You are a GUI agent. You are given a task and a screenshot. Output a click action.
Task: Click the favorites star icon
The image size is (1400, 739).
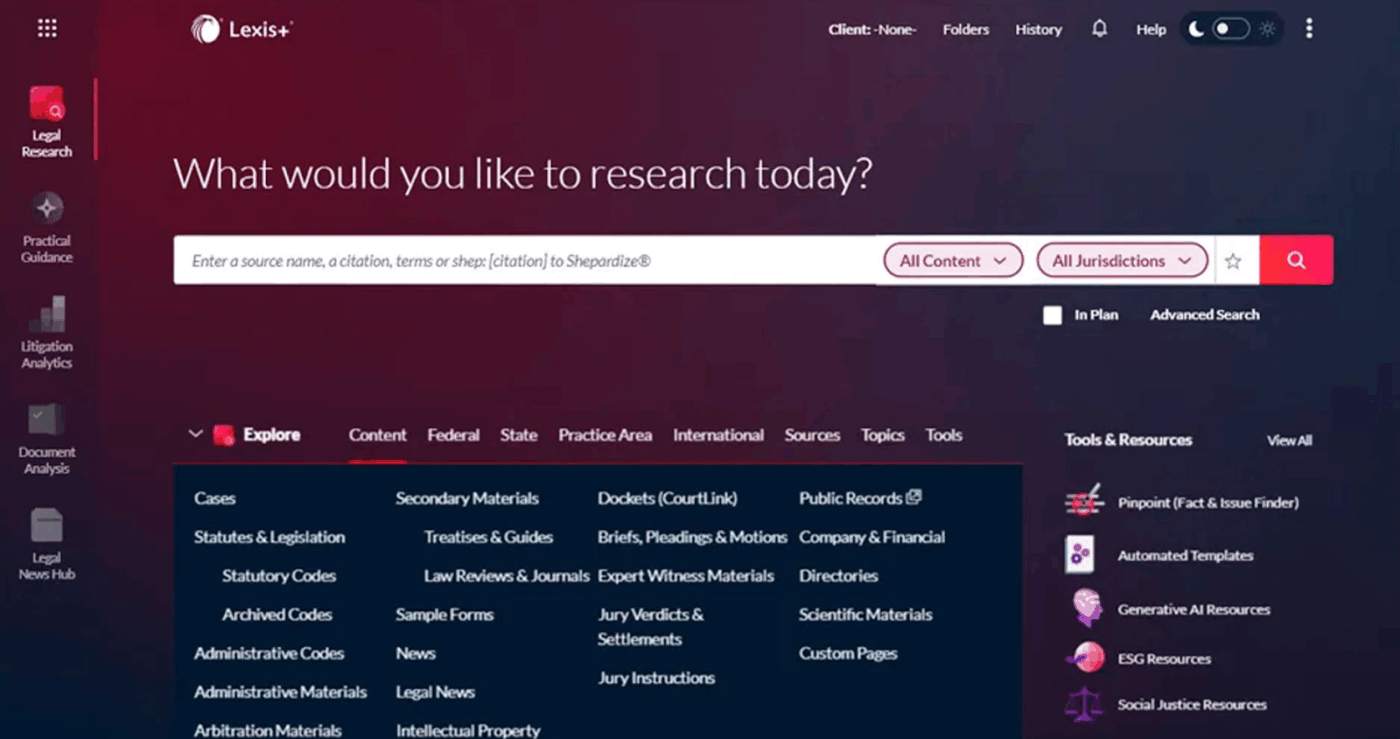(1233, 261)
